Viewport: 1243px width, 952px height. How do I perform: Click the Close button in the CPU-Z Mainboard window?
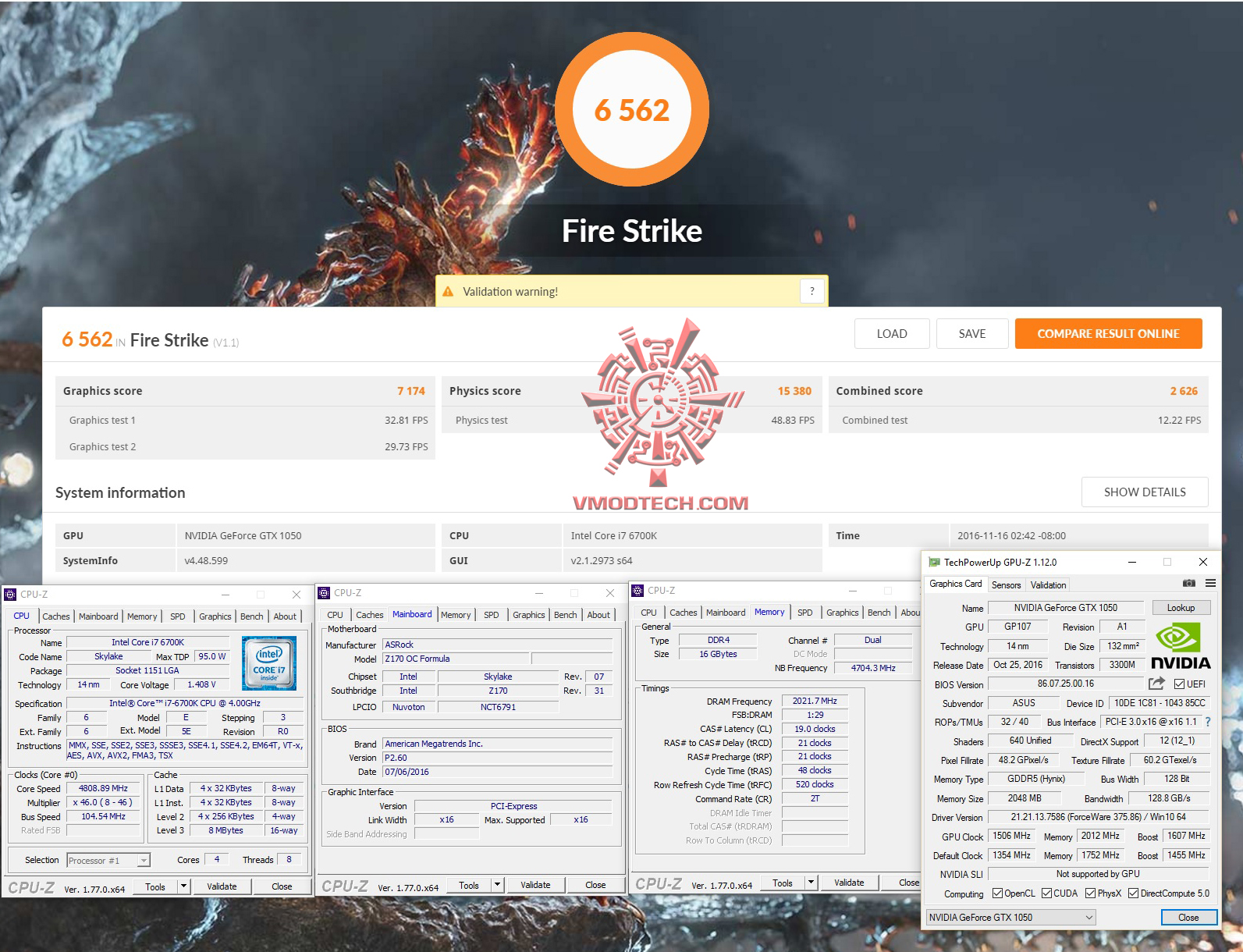point(595,885)
